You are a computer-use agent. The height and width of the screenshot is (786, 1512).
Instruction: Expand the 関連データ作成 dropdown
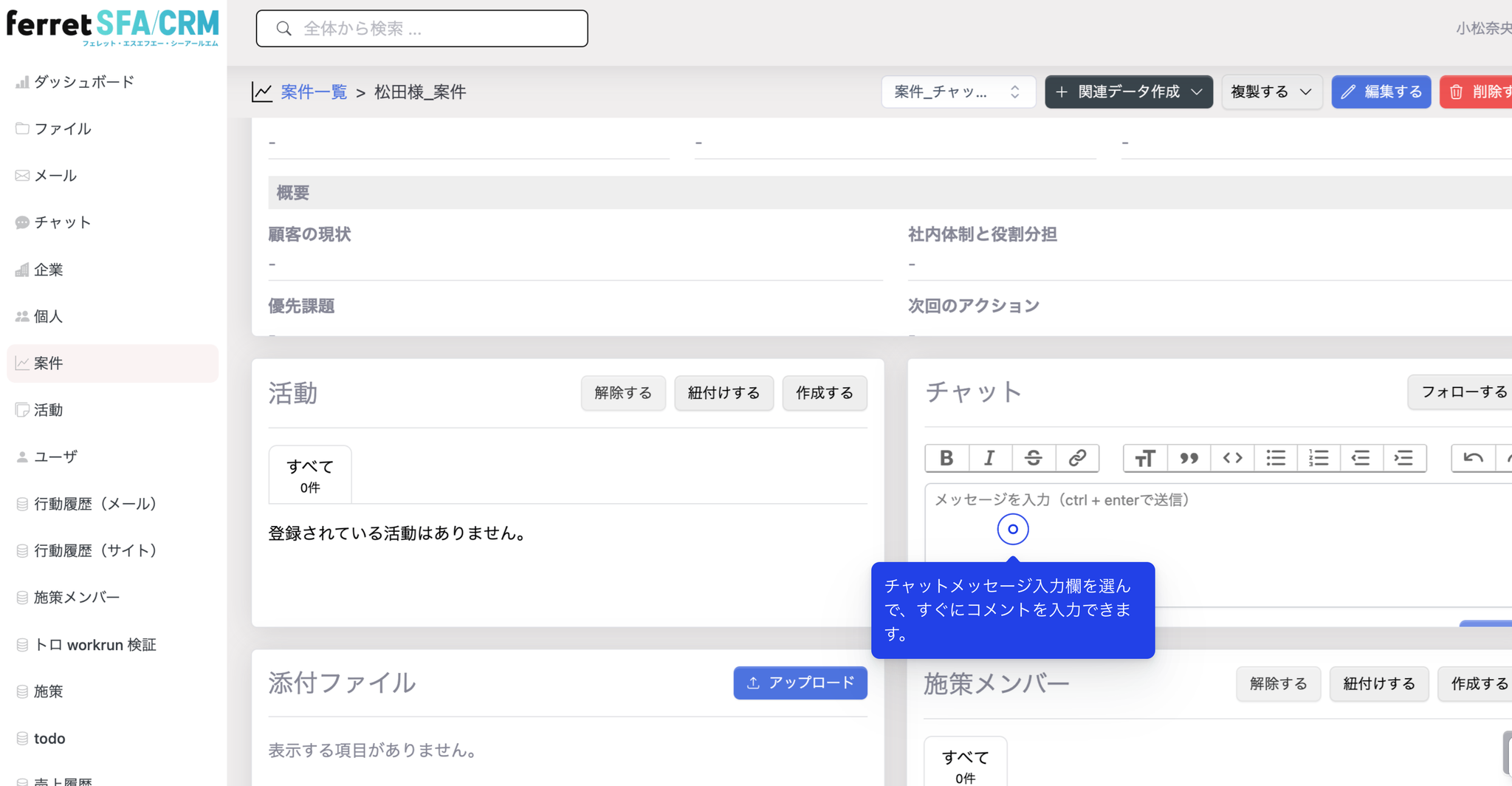(1129, 92)
